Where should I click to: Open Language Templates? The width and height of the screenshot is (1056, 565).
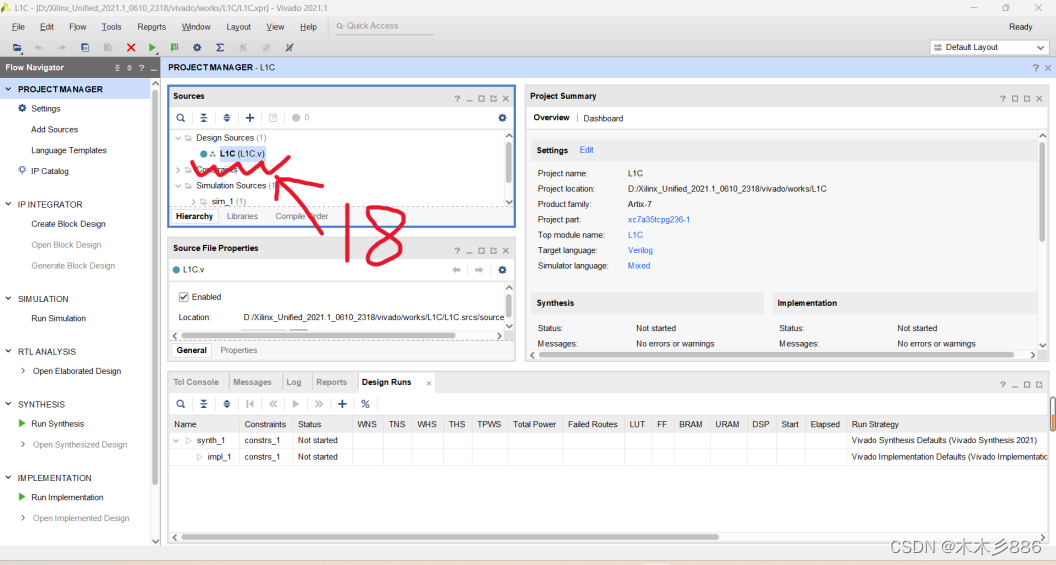click(x=69, y=150)
